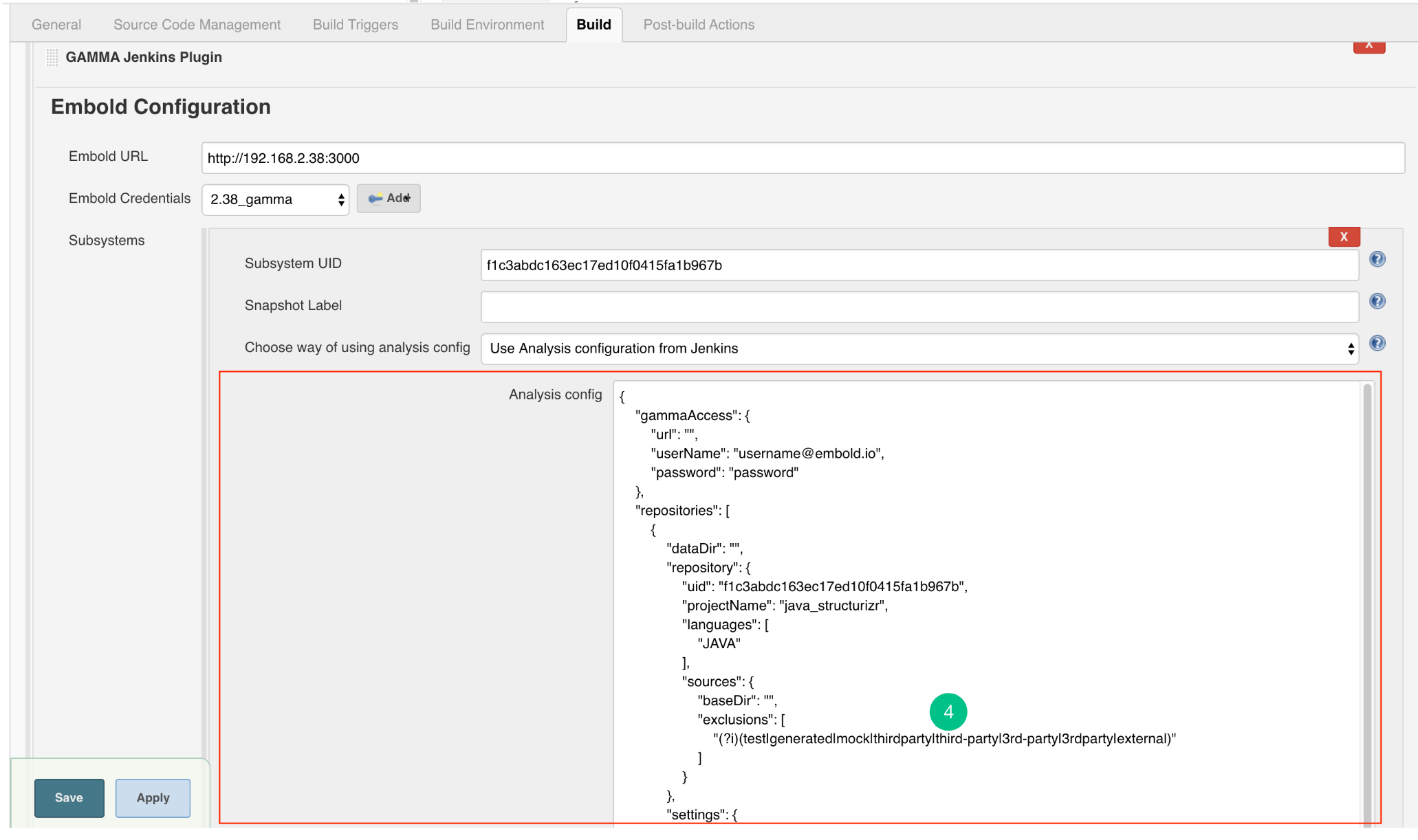The image size is (1418, 840).
Task: Click the "dataDir": "" line
Action: tap(704, 549)
